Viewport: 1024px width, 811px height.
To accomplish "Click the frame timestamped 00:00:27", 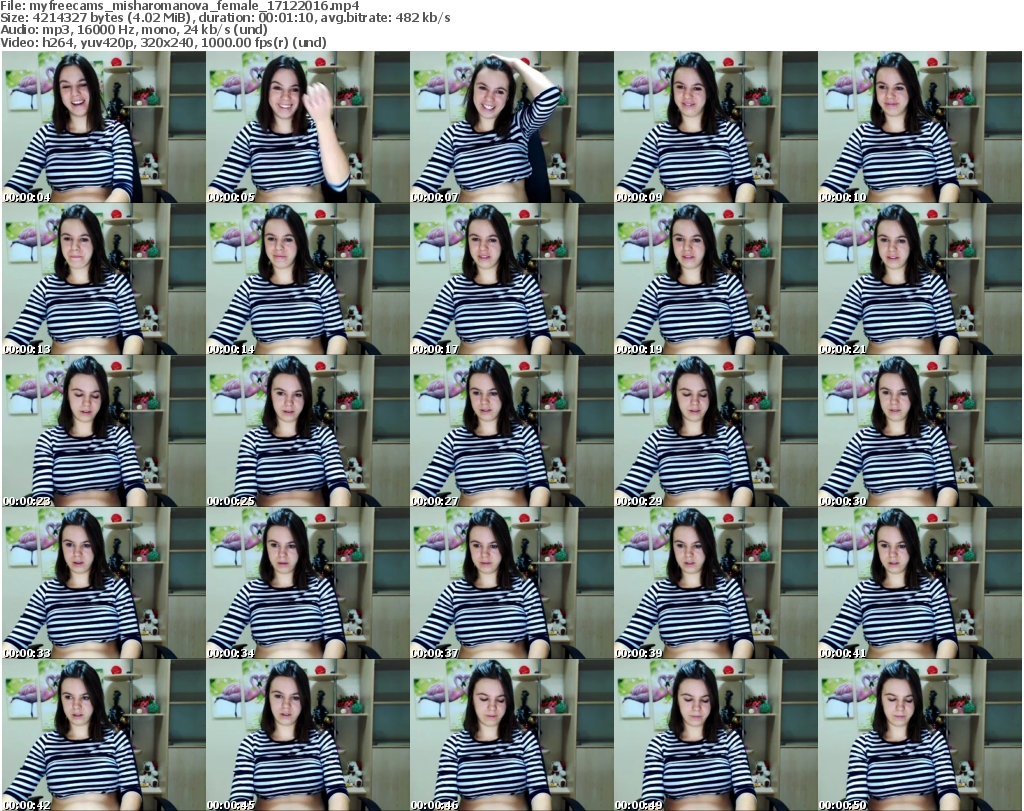I will [511, 431].
